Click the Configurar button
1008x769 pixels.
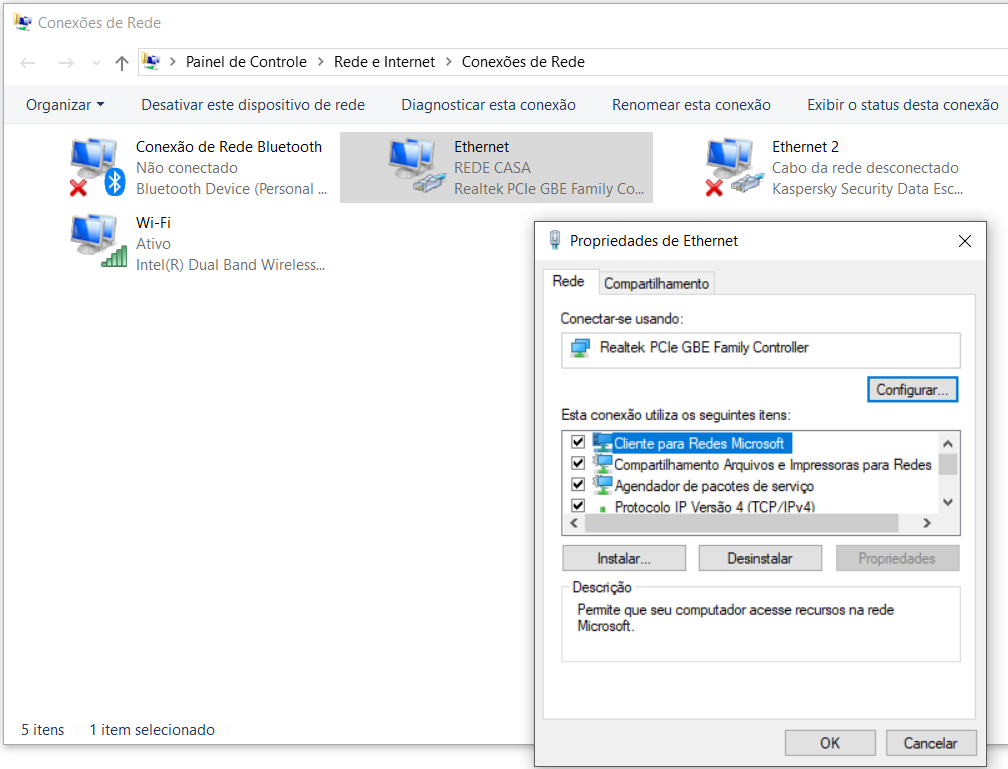[912, 390]
